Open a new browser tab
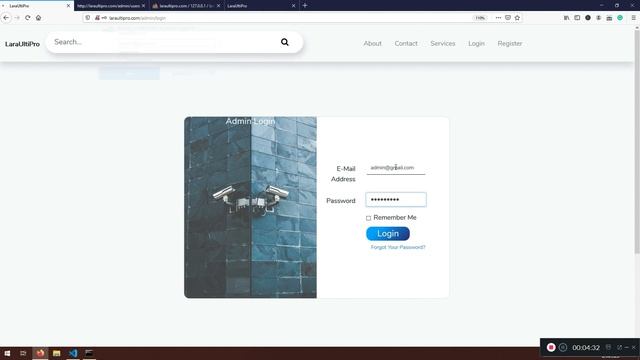The height and width of the screenshot is (360, 640). (304, 6)
